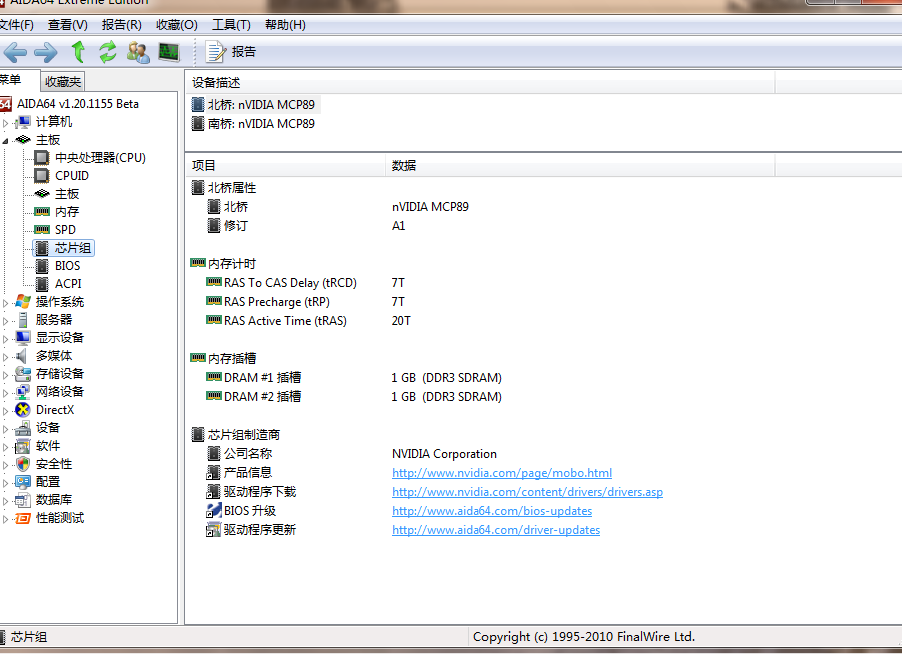Select 北桥: nVIDIA MCP89 device row
Viewport: 902px width, 654px height.
(254, 105)
